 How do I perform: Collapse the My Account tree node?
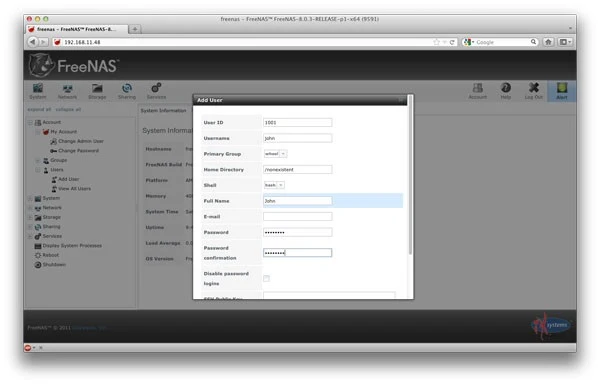[x=38, y=132]
